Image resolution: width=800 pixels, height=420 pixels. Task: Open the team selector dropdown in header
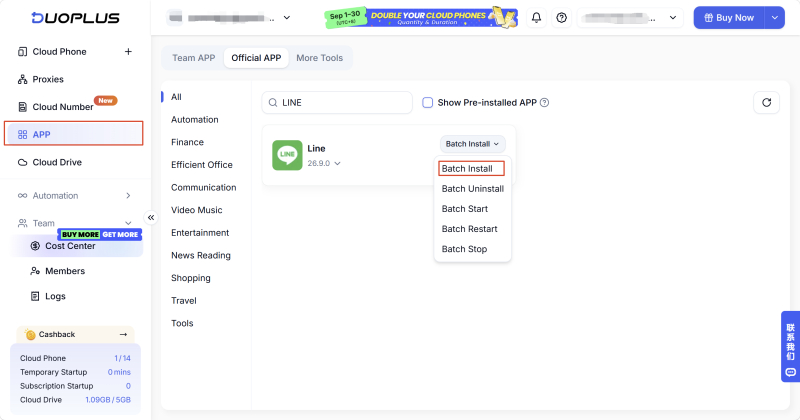[229, 18]
